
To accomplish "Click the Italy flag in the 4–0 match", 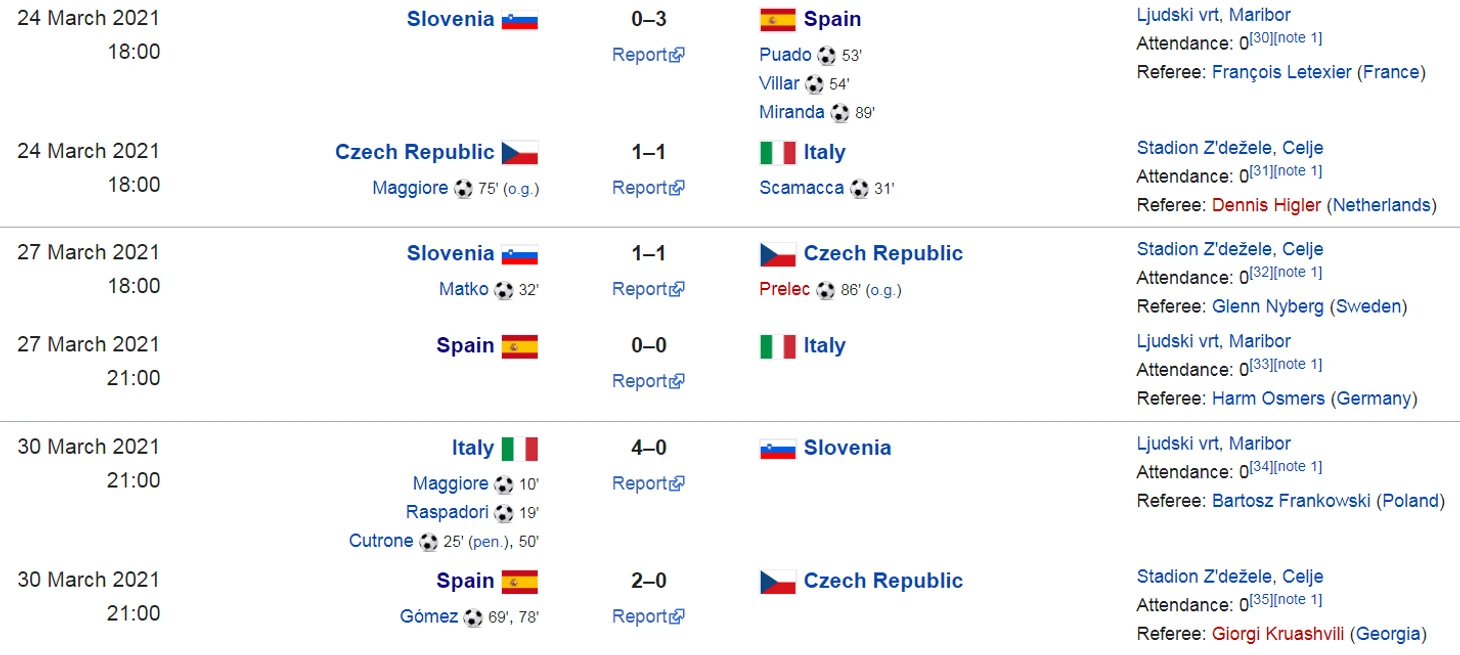I will click(x=520, y=449).
